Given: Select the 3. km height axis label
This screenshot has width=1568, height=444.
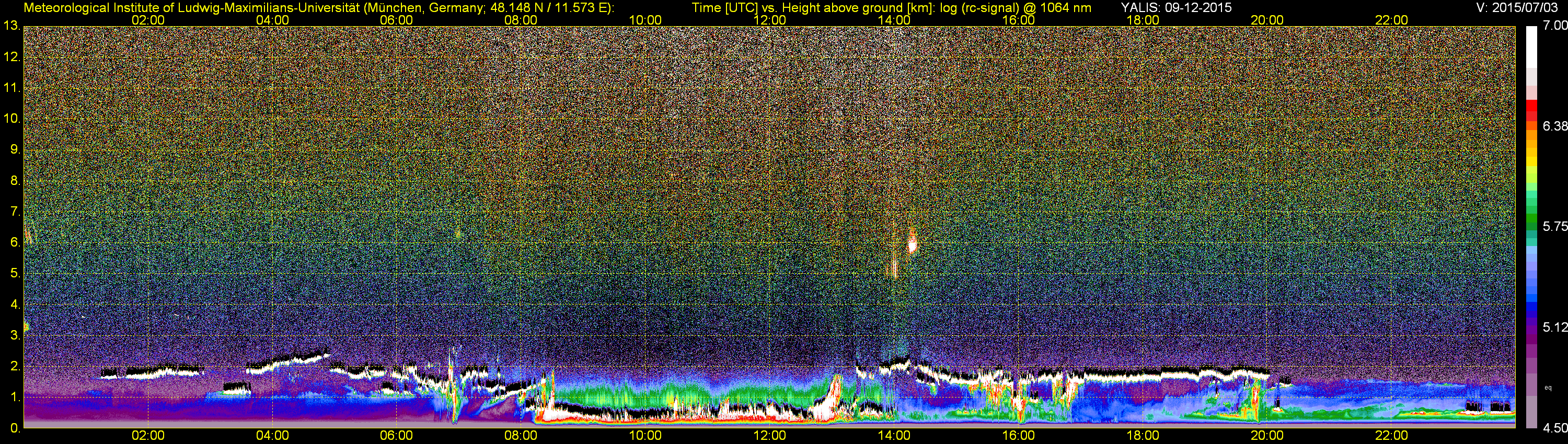Looking at the screenshot, I should [x=15, y=335].
